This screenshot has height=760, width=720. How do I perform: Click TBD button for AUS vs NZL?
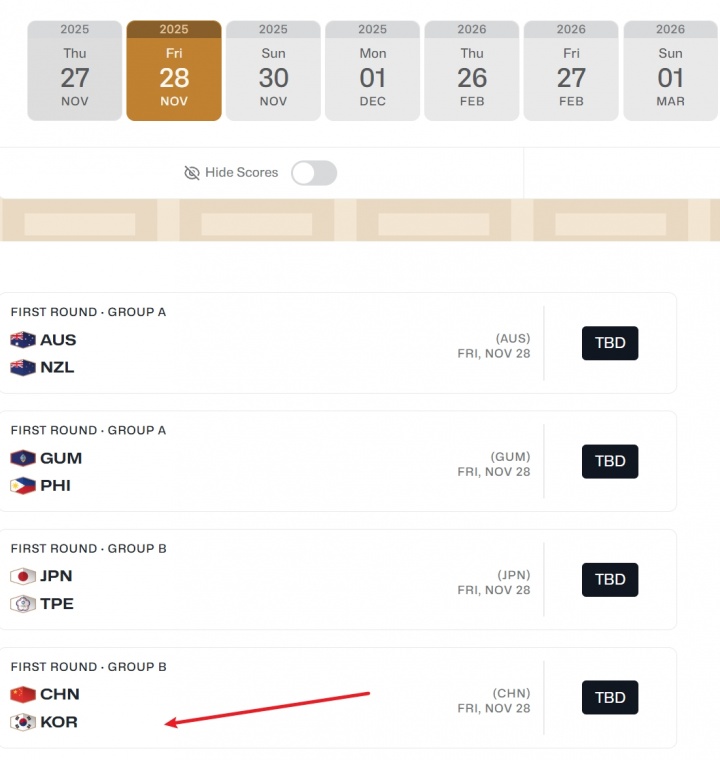pos(610,343)
